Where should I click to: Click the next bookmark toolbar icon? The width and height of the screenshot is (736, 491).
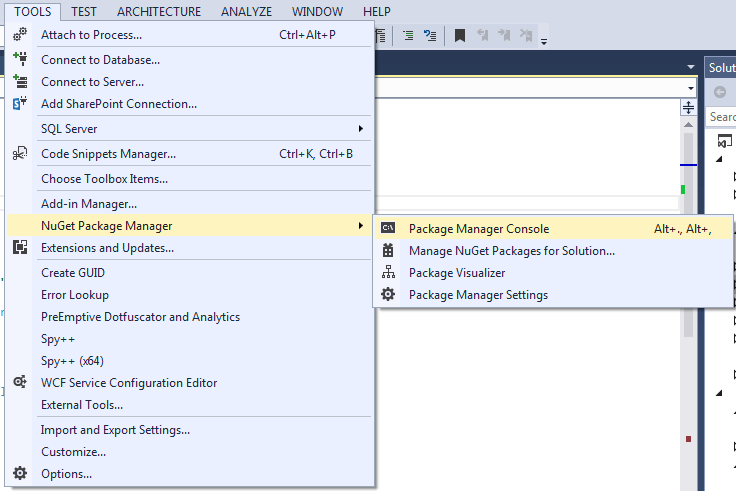tap(504, 35)
